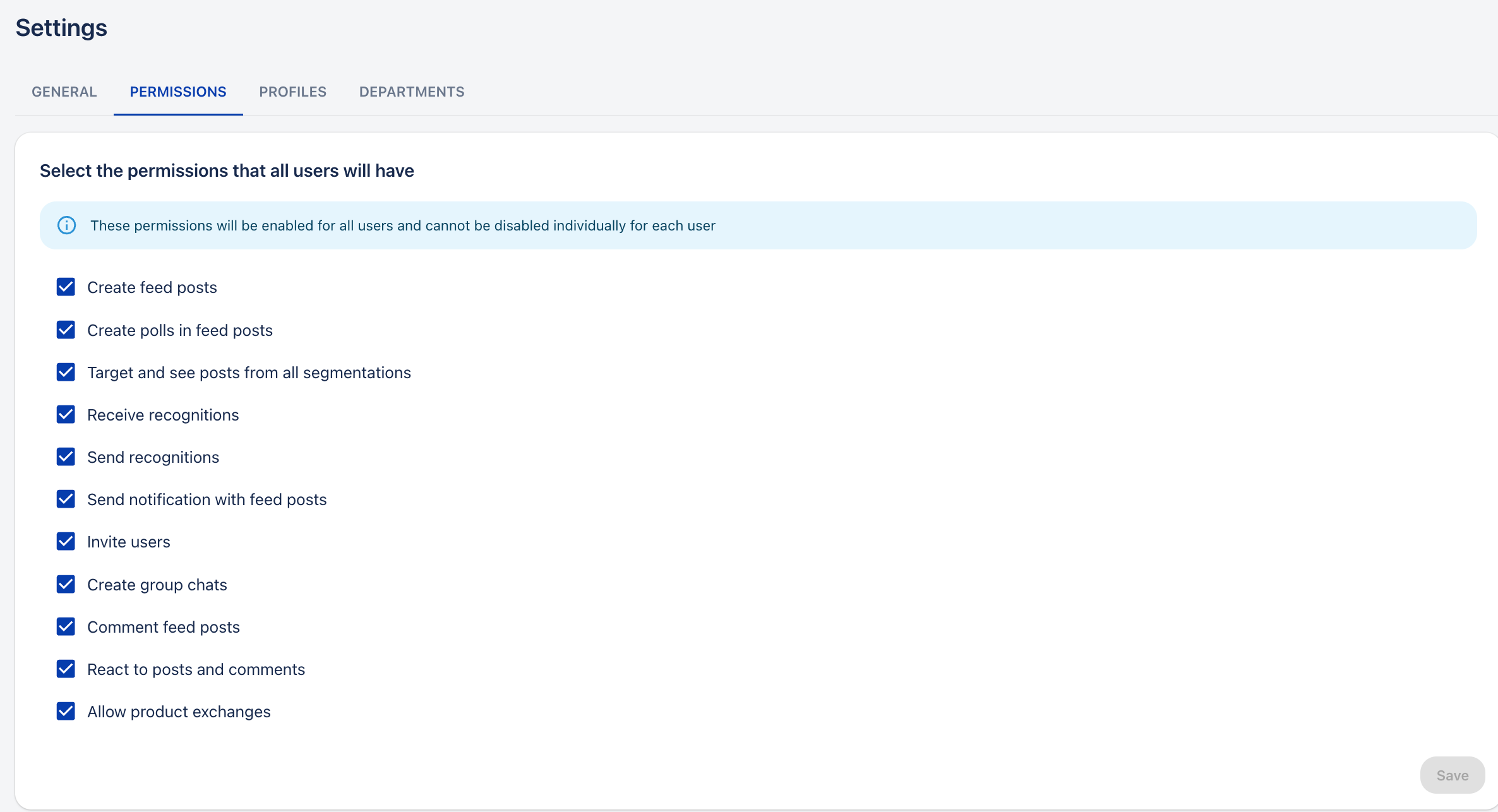Disable Allow product exchanges
This screenshot has width=1498, height=812.
66,711
